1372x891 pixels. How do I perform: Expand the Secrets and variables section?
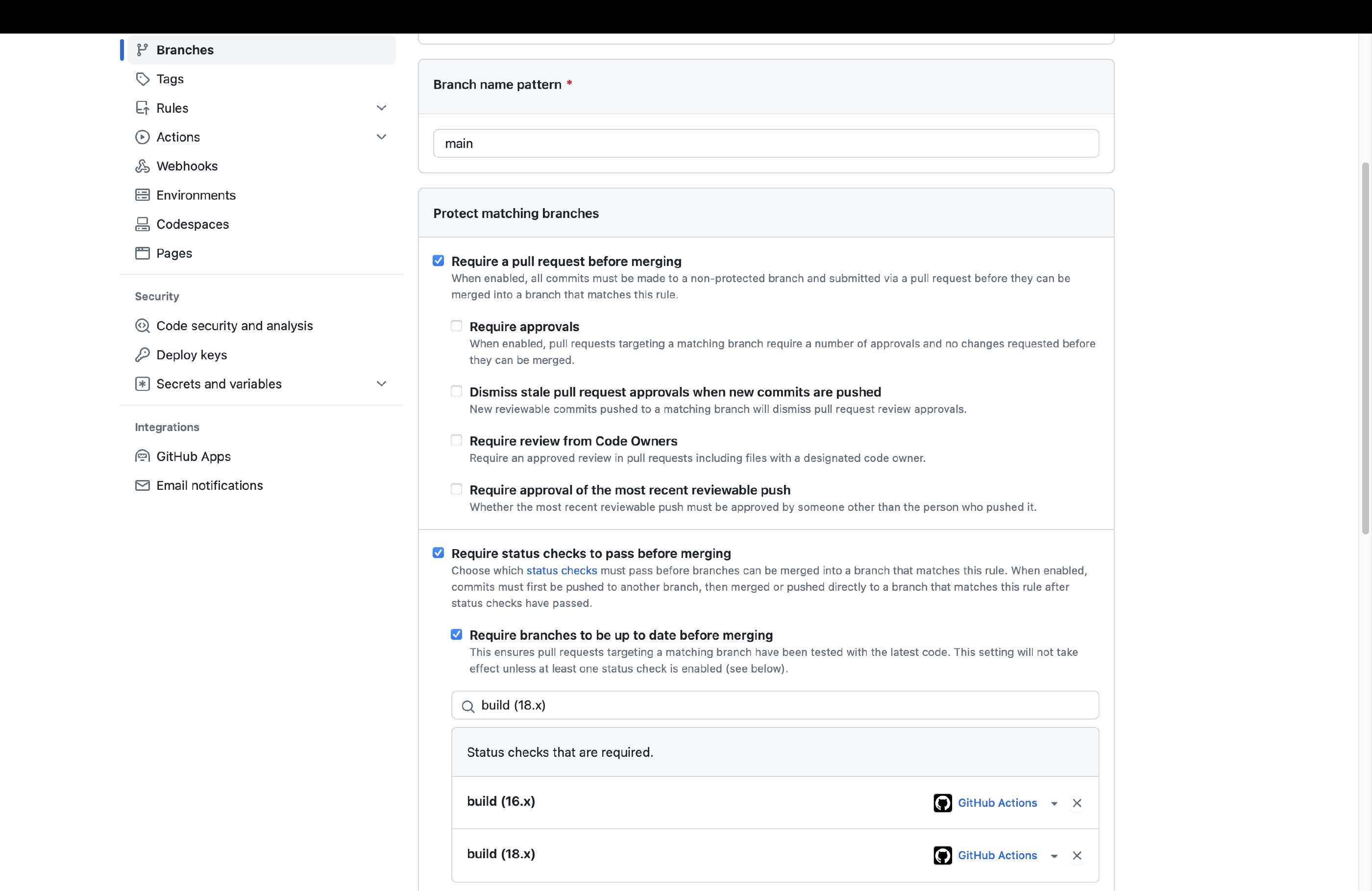click(381, 384)
